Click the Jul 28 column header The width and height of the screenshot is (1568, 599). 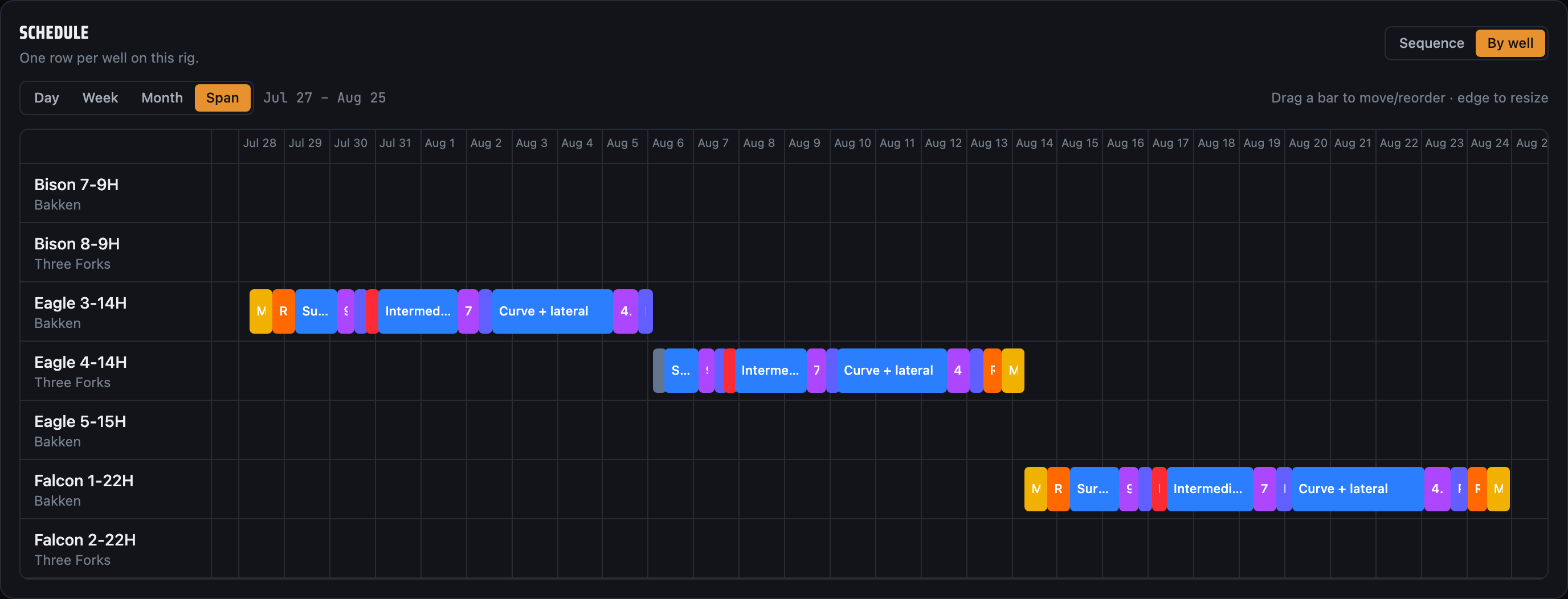pos(260,143)
